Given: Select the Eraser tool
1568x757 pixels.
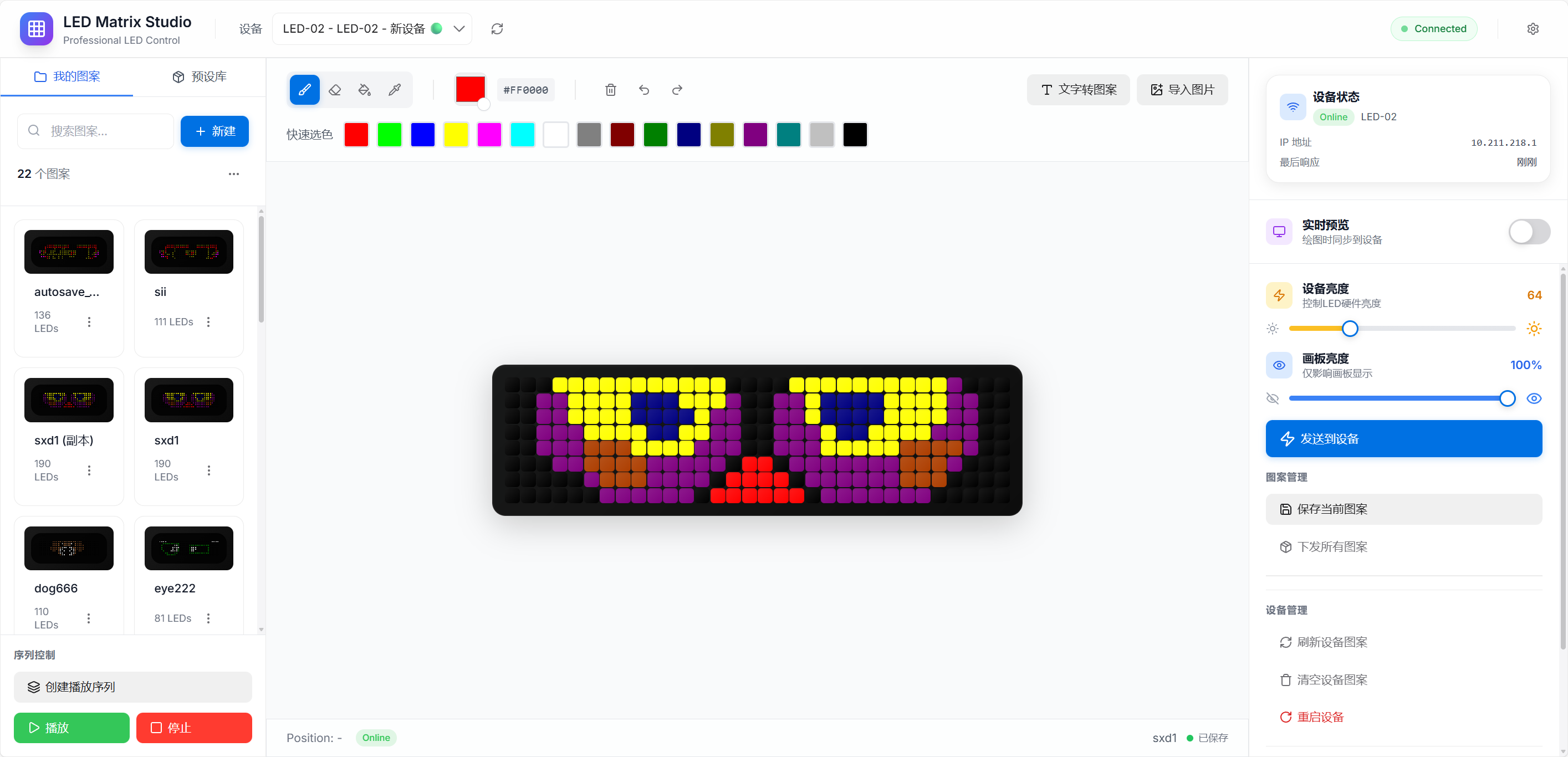Looking at the screenshot, I should (x=335, y=89).
